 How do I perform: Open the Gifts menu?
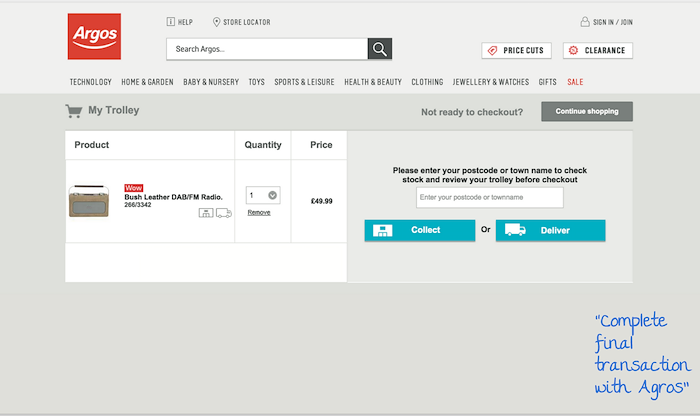point(548,82)
